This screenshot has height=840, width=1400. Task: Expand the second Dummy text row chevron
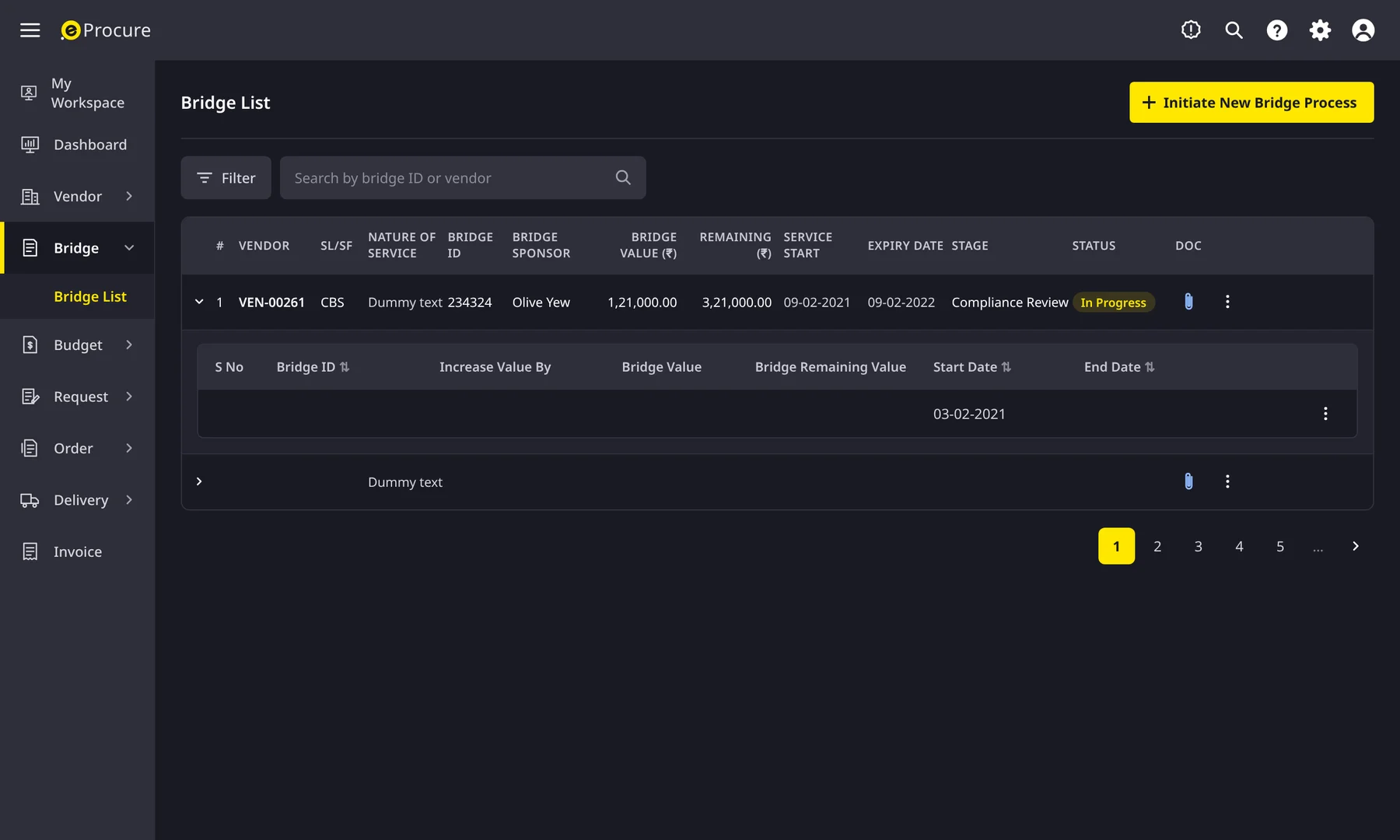click(x=199, y=481)
